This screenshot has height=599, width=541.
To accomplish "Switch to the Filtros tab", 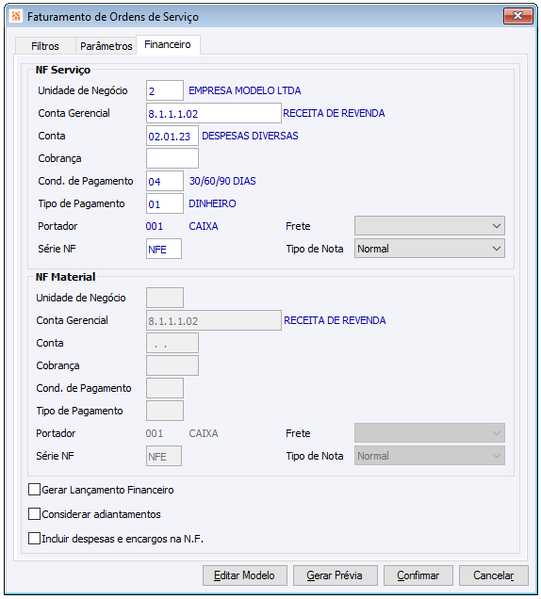I will pyautogui.click(x=45, y=46).
